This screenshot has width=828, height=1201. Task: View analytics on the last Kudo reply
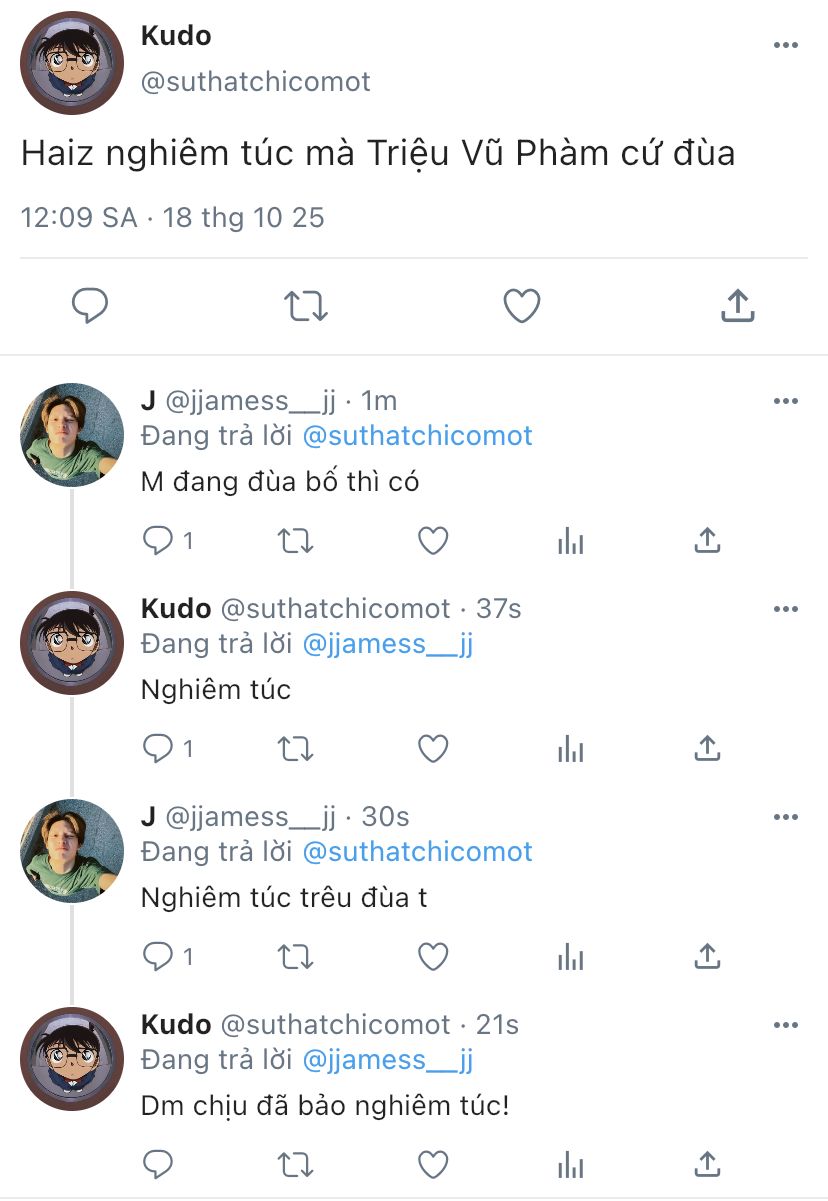pos(570,1164)
